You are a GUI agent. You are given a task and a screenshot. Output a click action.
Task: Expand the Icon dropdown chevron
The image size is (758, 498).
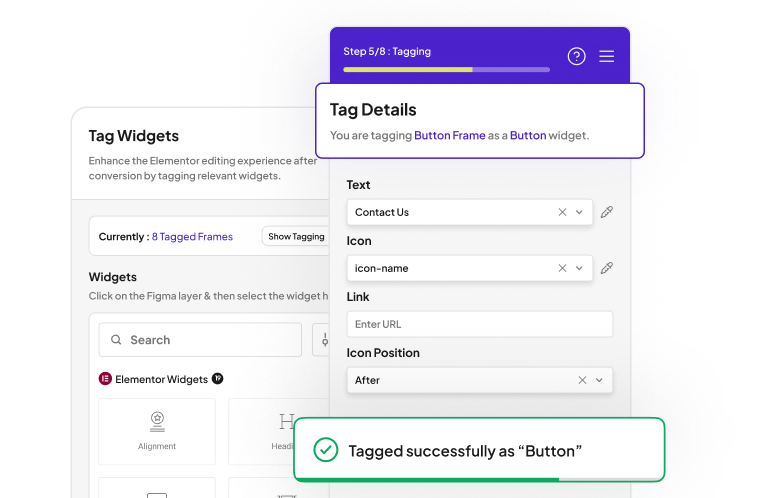click(x=579, y=268)
